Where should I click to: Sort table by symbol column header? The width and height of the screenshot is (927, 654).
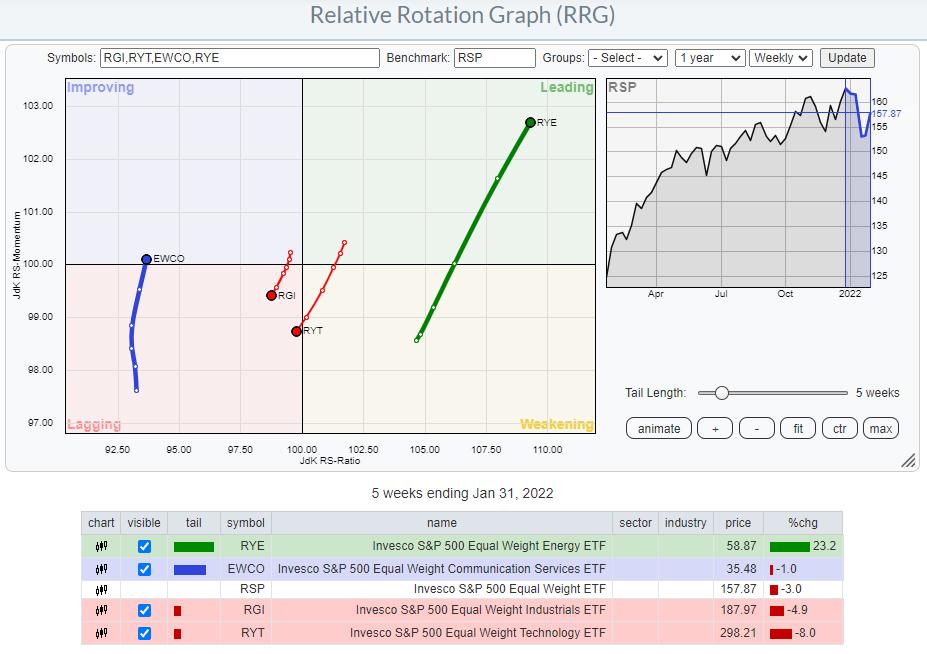click(245, 523)
